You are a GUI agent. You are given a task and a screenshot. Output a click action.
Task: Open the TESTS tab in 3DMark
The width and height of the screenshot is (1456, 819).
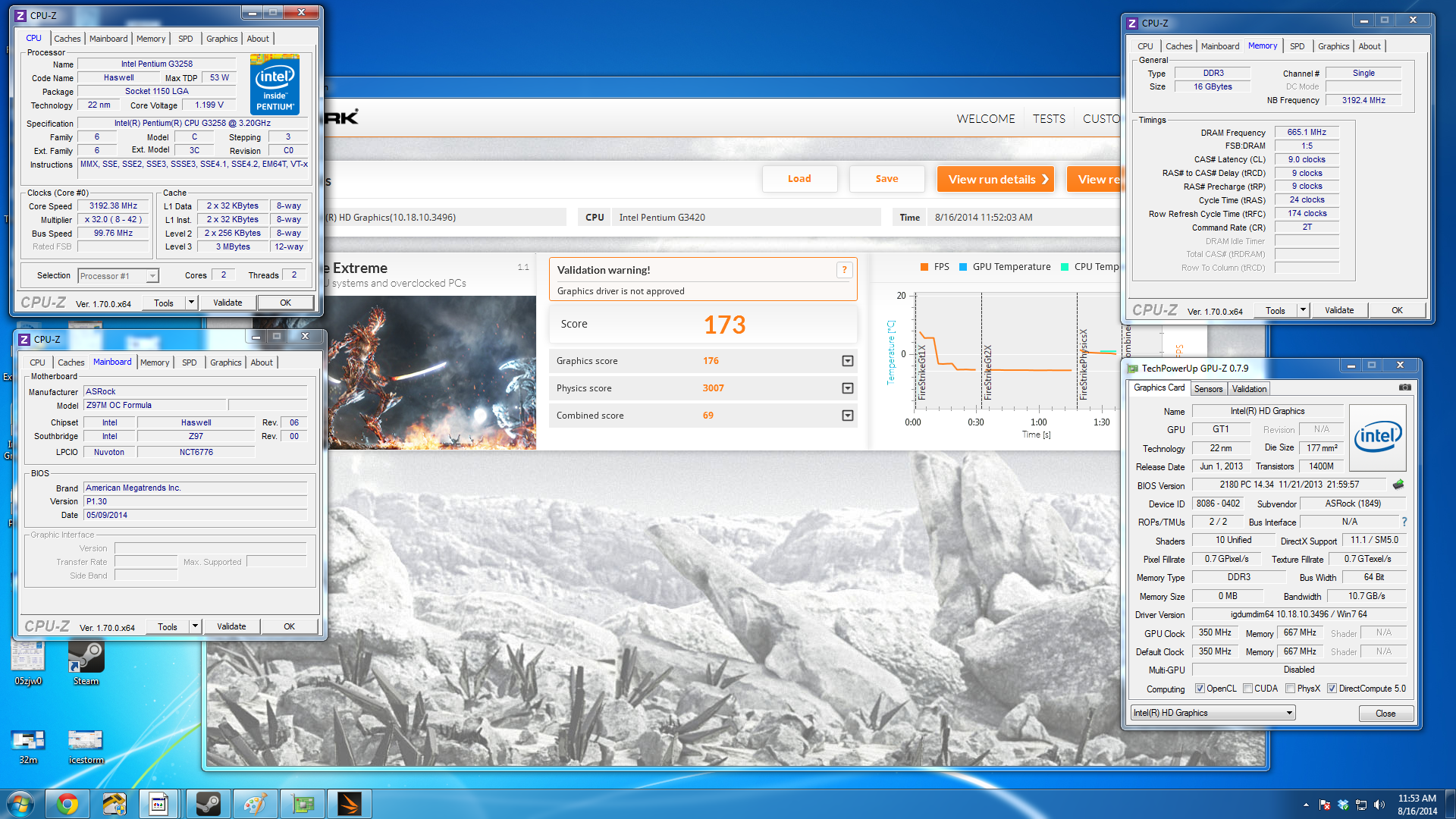point(1049,119)
